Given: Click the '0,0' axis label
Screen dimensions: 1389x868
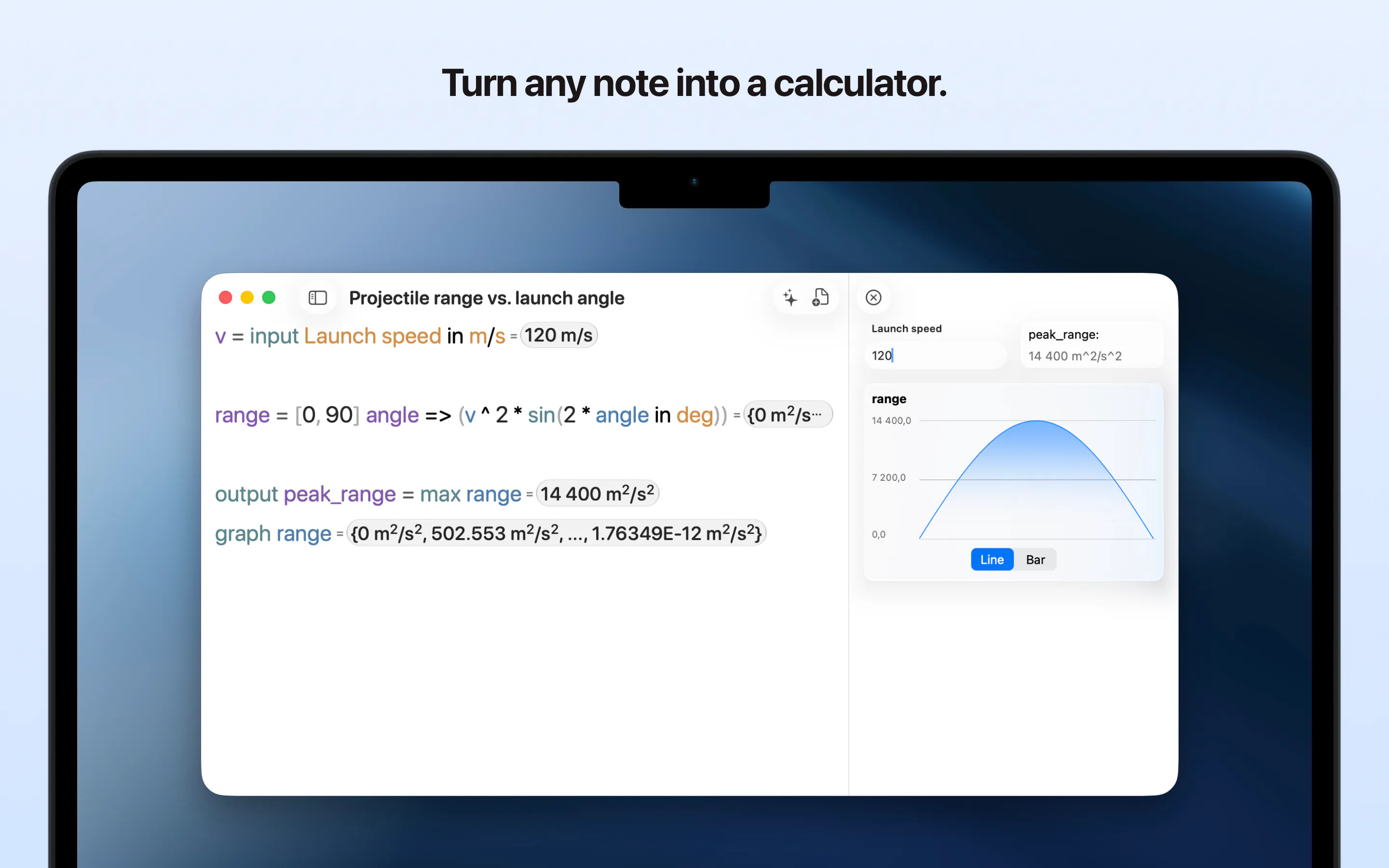Looking at the screenshot, I should coord(878,534).
